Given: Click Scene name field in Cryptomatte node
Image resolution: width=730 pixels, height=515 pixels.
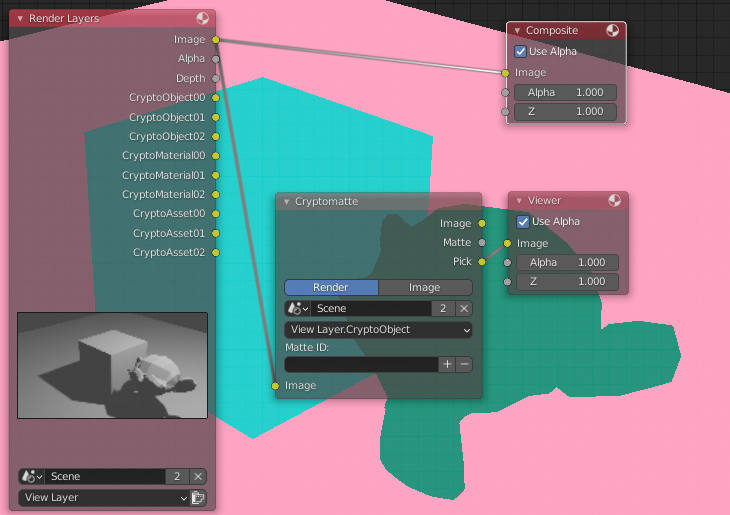Looking at the screenshot, I should pyautogui.click(x=372, y=308).
